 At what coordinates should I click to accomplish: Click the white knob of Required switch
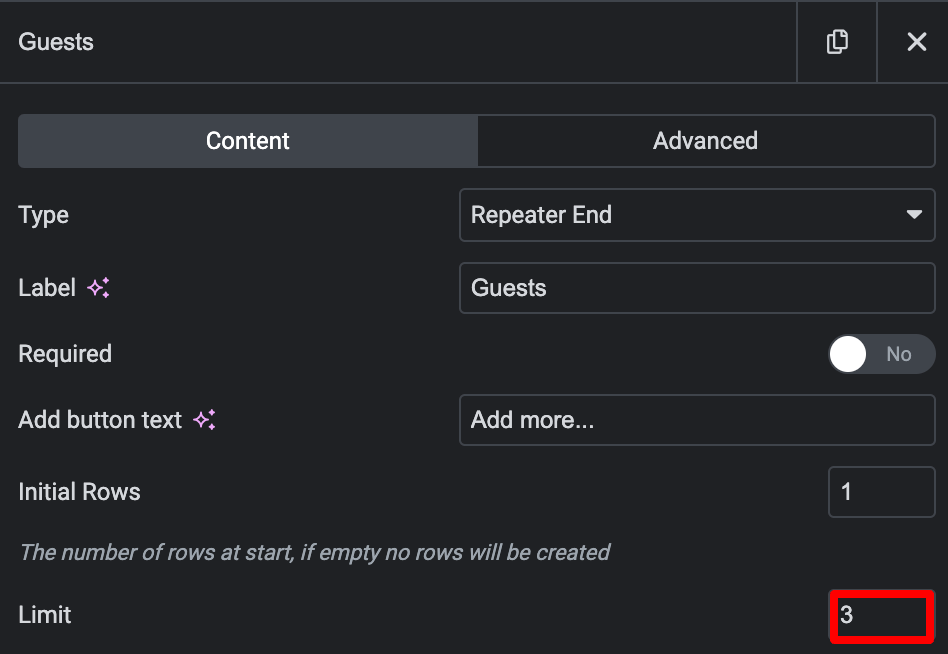pos(848,354)
